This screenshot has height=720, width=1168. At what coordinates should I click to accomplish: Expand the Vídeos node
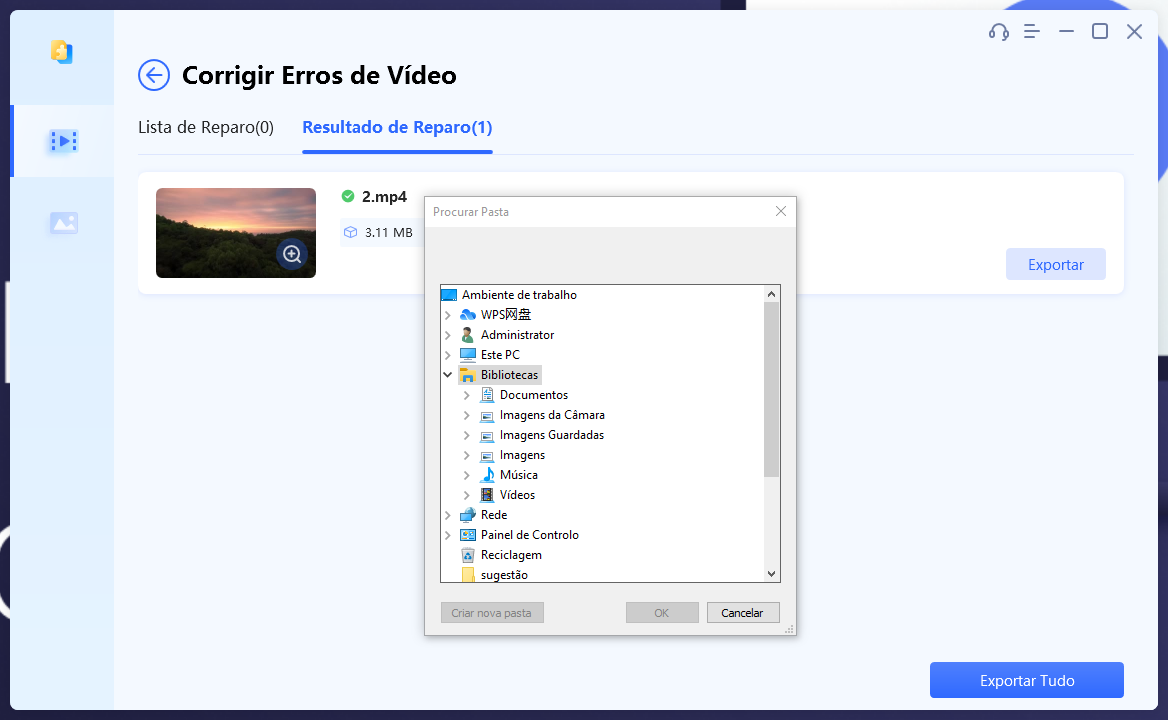tap(467, 495)
